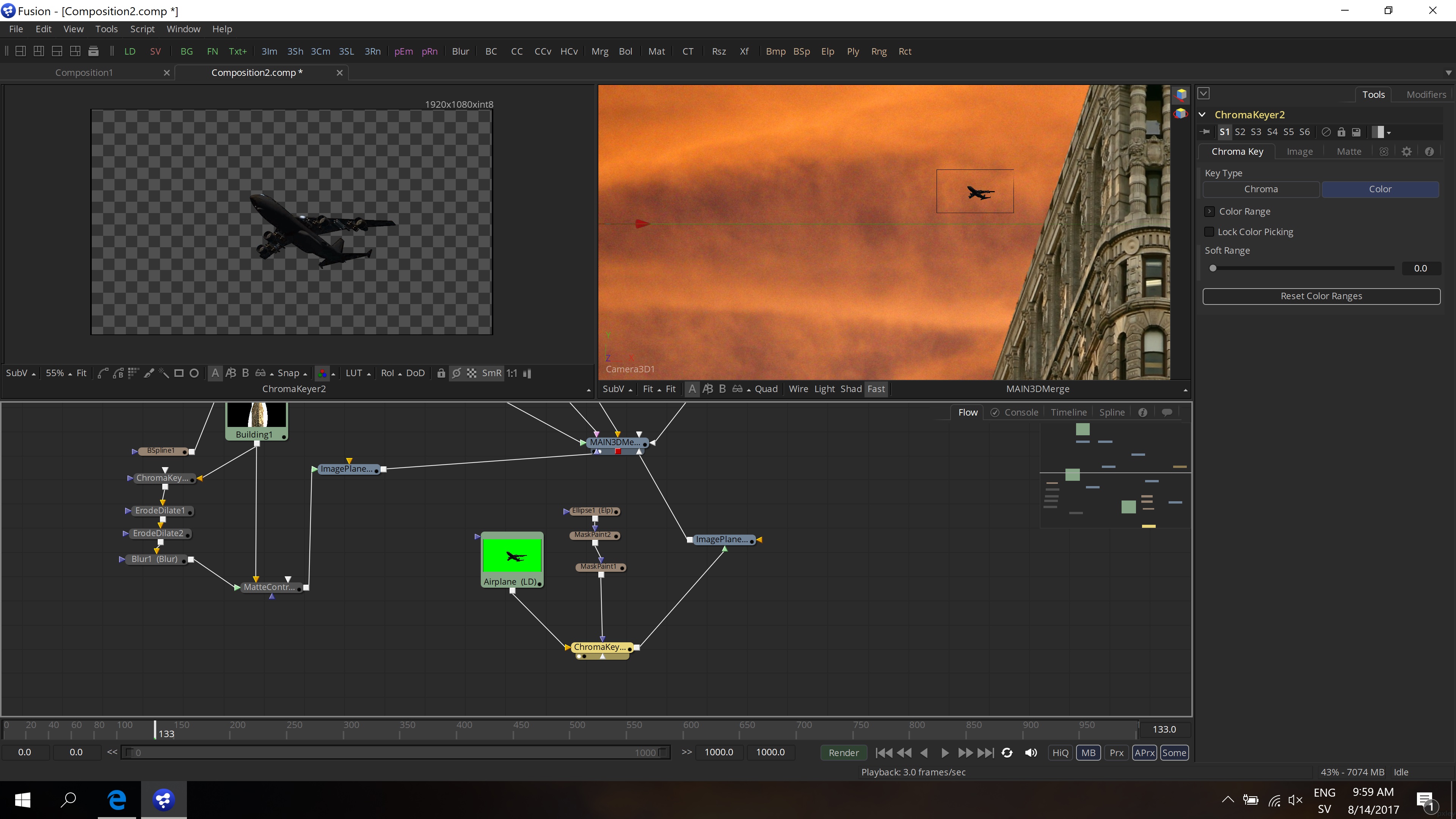The width and height of the screenshot is (1456, 819).
Task: Click the dropdown box atop tool controls
Action: click(1203, 94)
